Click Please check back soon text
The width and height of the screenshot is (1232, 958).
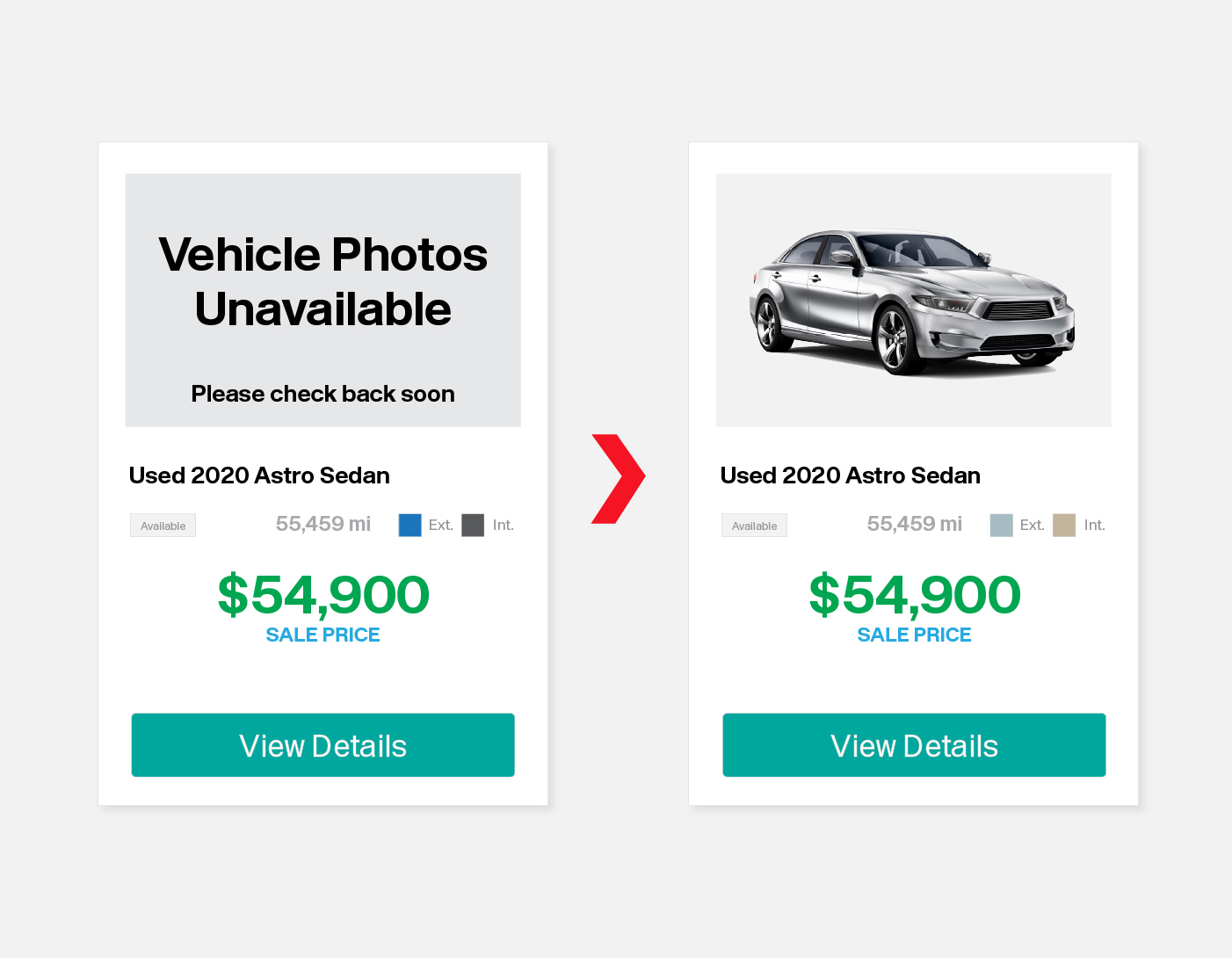coord(323,394)
